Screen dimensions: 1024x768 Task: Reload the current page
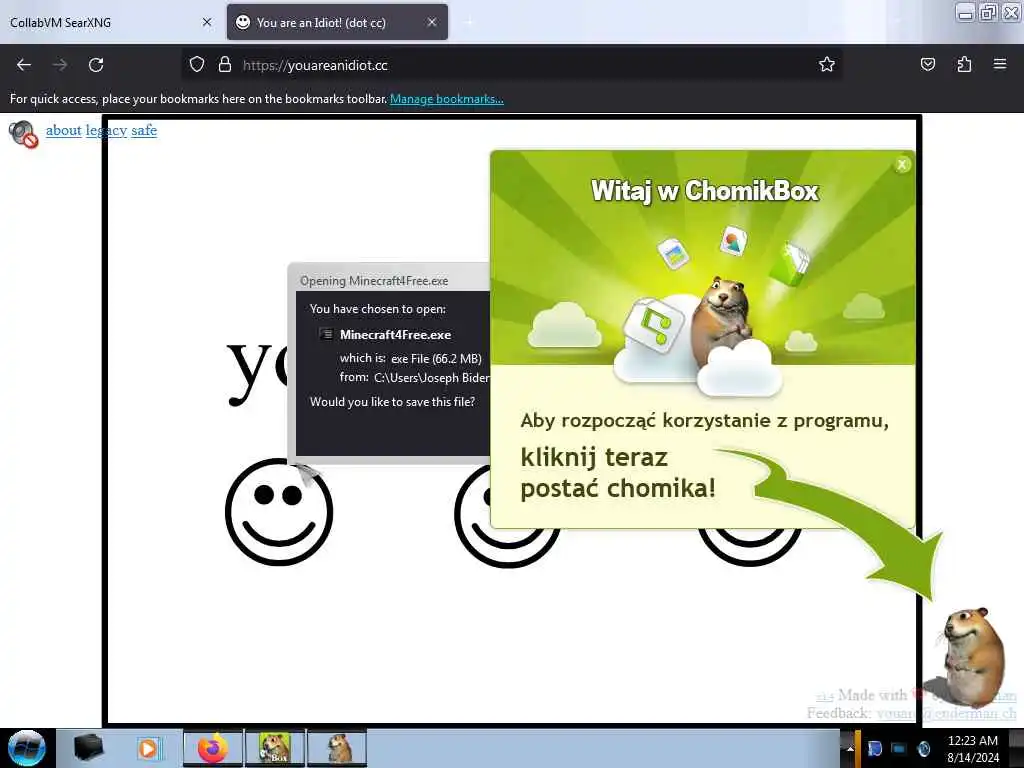[x=96, y=65]
